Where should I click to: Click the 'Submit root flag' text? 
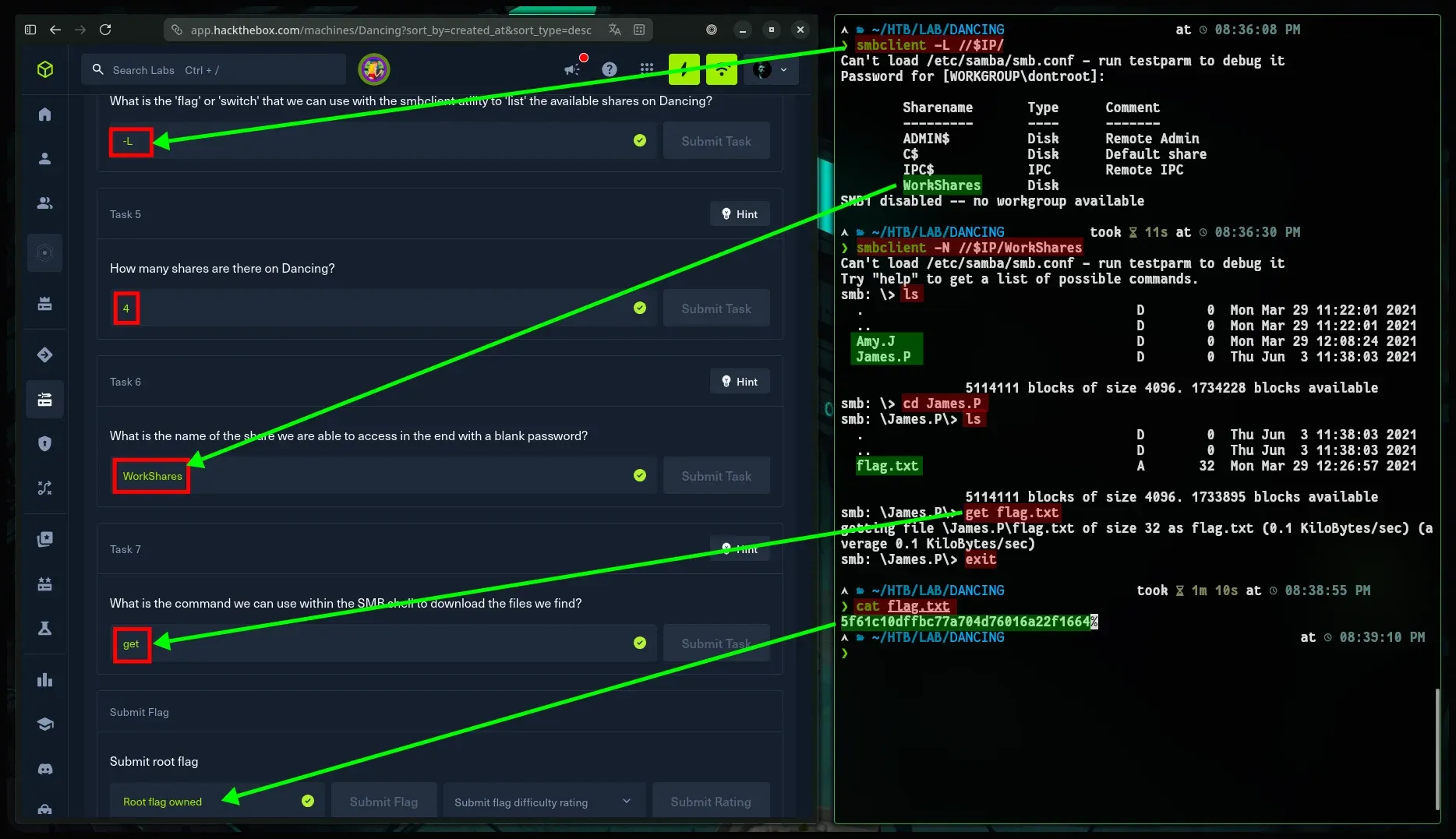point(154,761)
